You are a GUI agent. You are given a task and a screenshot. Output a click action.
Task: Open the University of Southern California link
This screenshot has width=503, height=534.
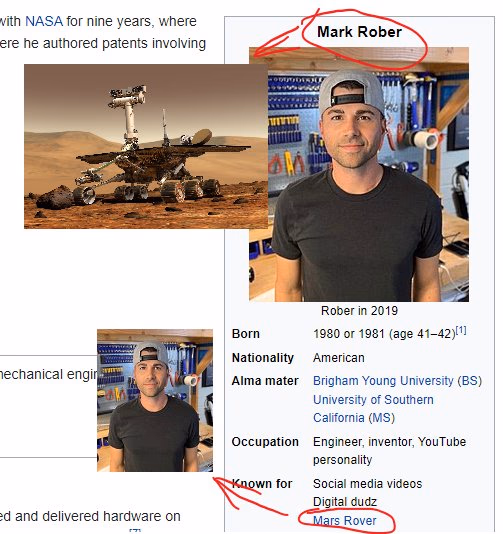click(x=373, y=408)
